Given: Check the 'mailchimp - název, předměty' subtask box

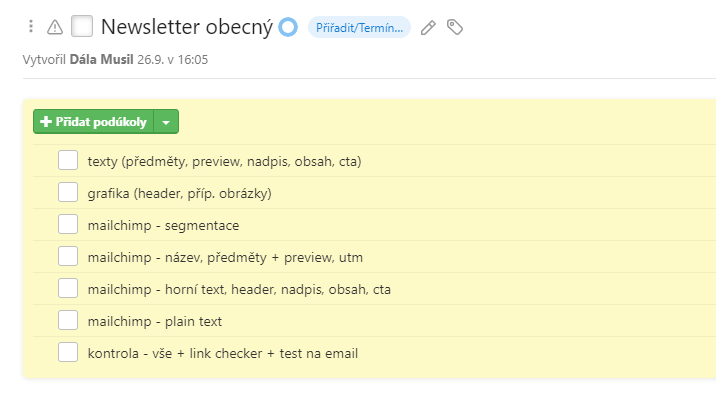Looking at the screenshot, I should 68,257.
